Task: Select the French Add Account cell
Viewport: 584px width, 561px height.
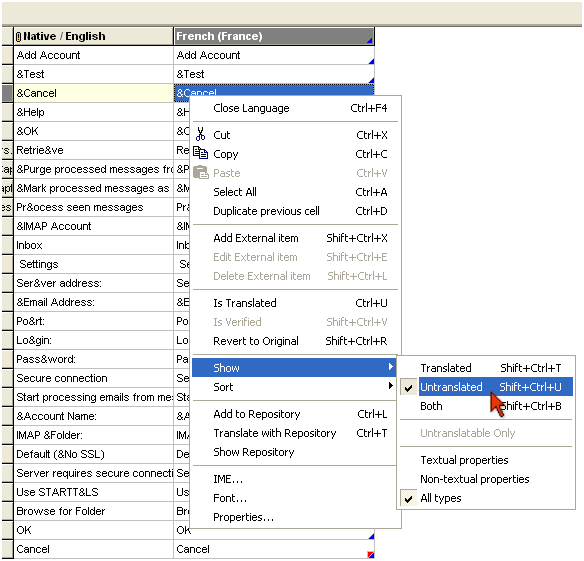Action: (274, 55)
